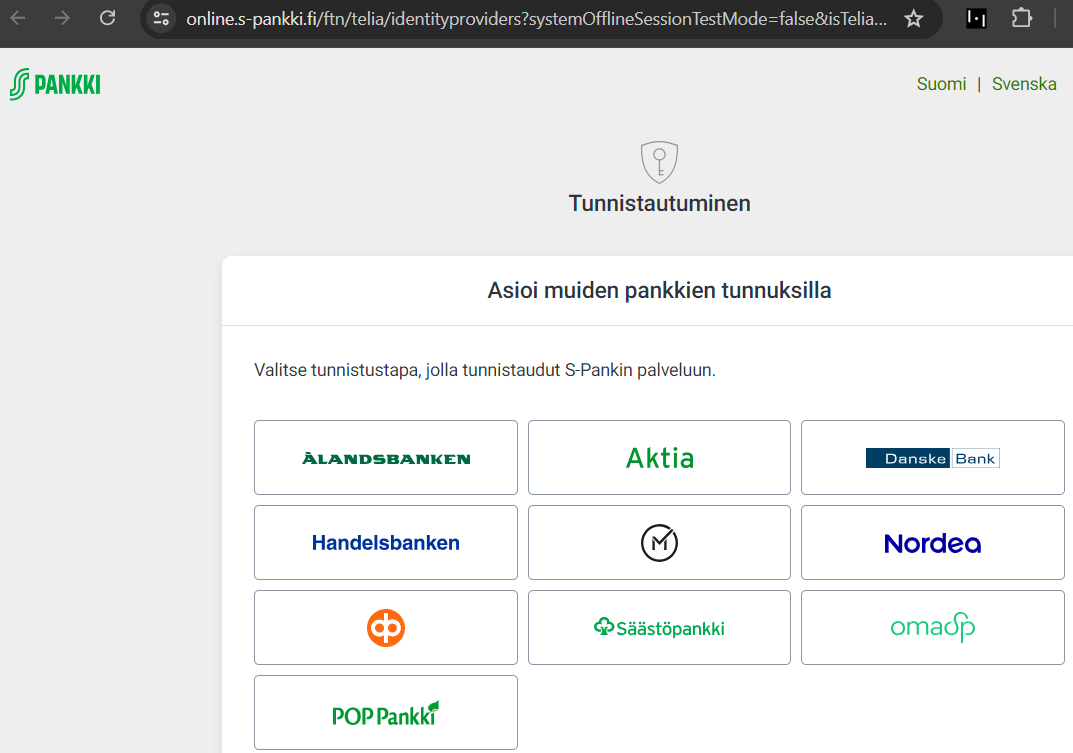Image resolution: width=1073 pixels, height=753 pixels.
Task: Choose the Mobile certificate M icon
Action: tap(660, 542)
